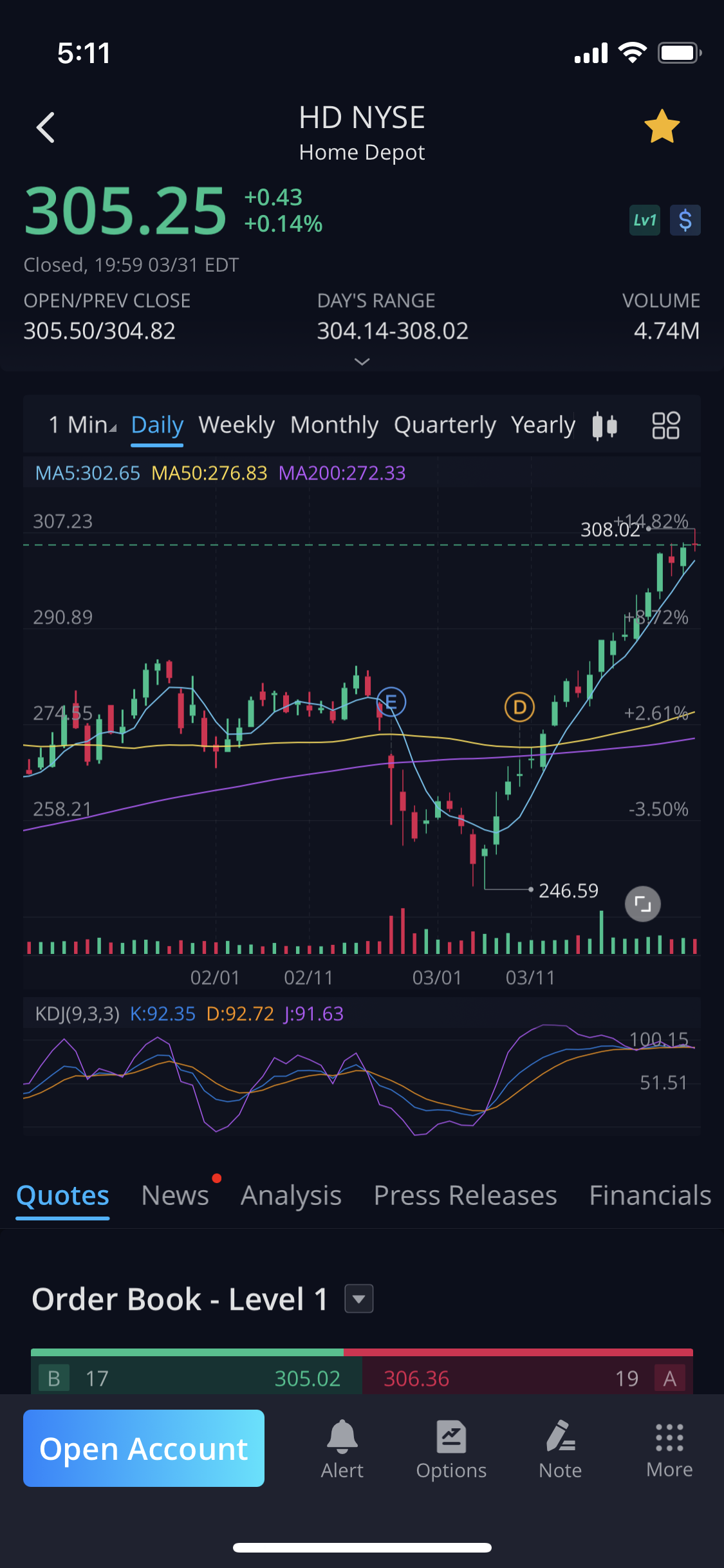
Task: Open the 1 Min interval dropdown
Action: 82,425
